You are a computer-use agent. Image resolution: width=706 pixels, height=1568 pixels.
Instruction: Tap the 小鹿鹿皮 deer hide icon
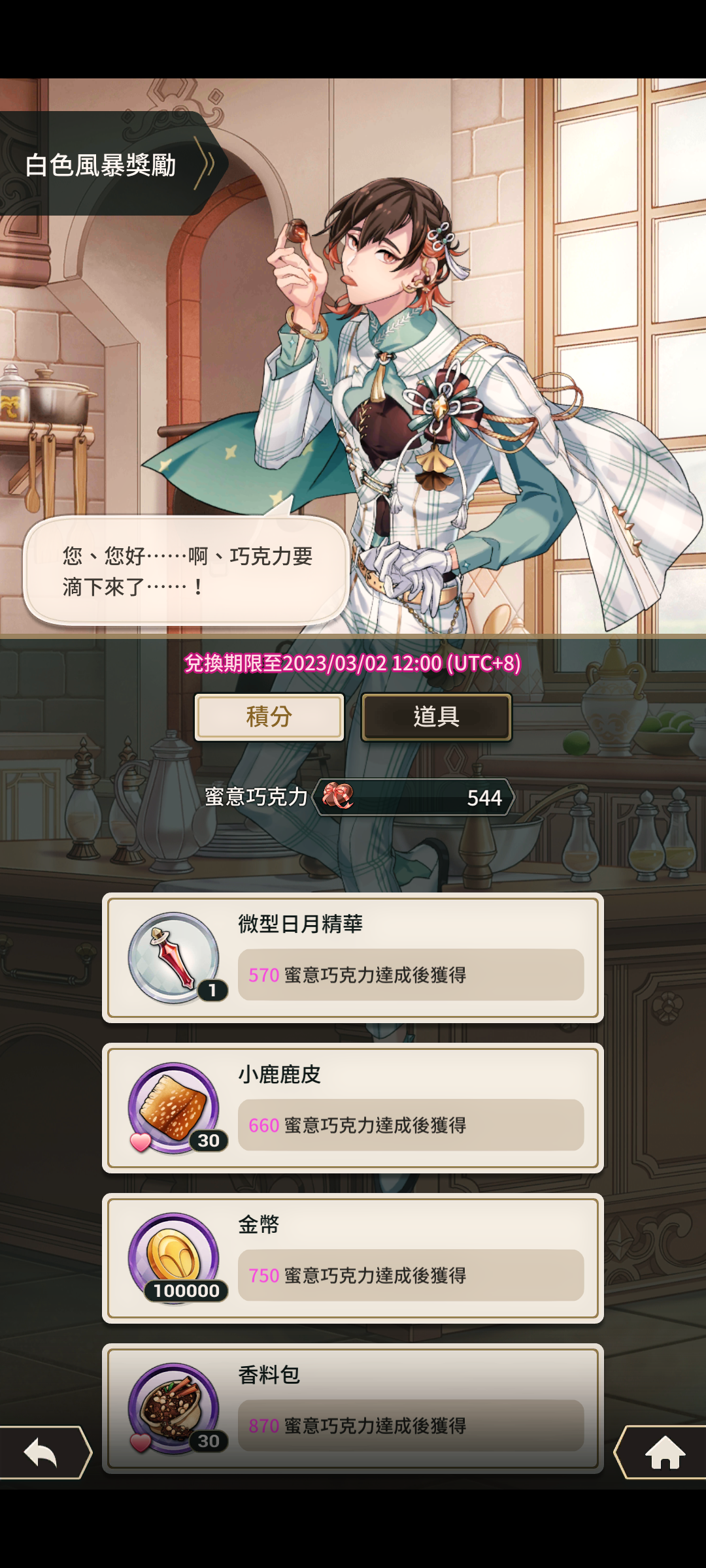pyautogui.click(x=174, y=1108)
